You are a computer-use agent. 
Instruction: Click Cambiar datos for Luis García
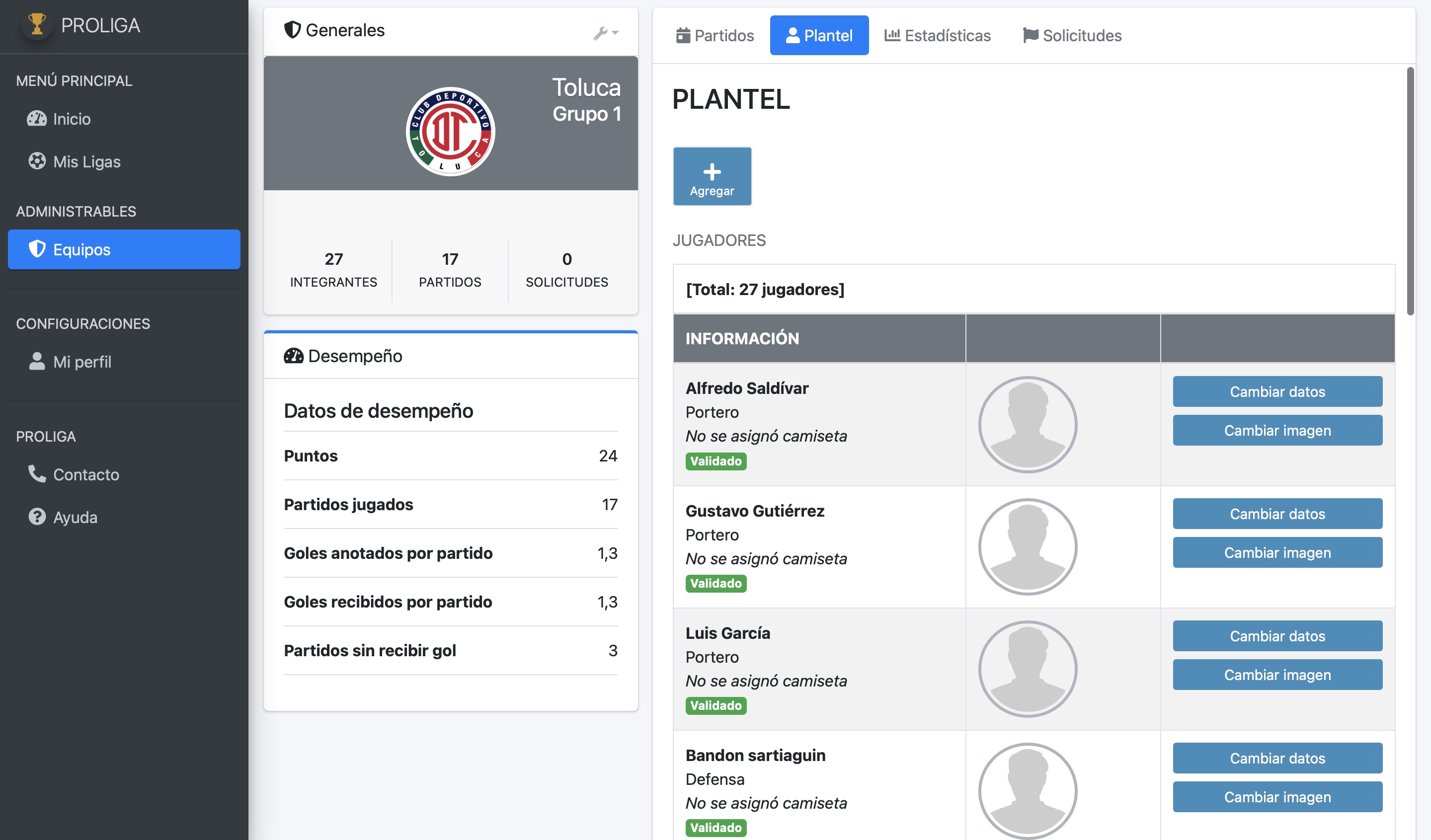pyautogui.click(x=1277, y=636)
